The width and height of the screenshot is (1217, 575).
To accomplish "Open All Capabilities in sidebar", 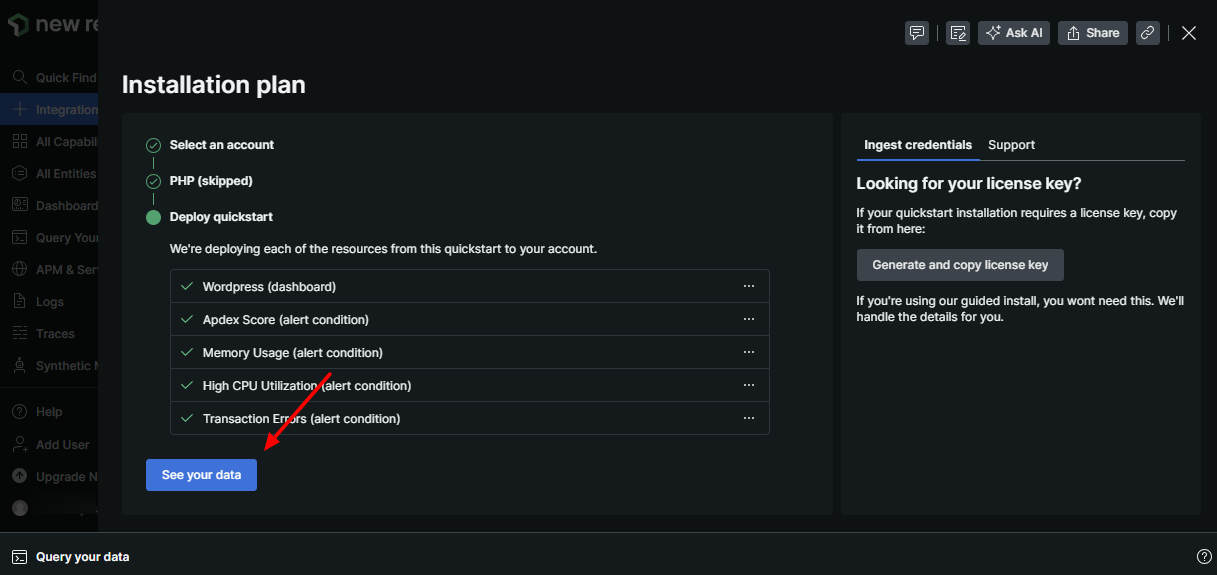I will coord(49,142).
